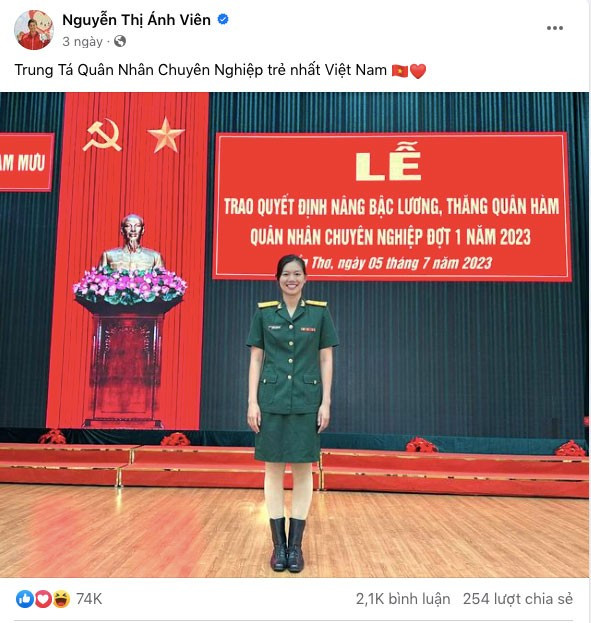The image size is (591, 623).
Task: Click the Haha laughing reaction icon
Action: (61, 599)
